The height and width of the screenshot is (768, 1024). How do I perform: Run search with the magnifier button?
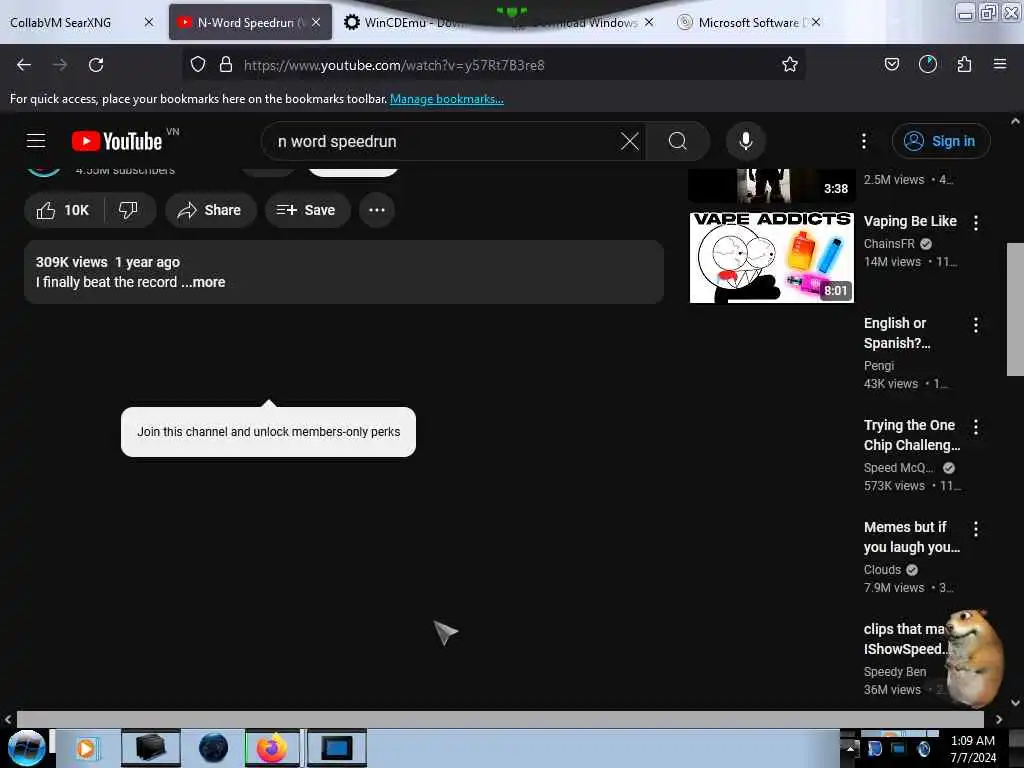677,141
